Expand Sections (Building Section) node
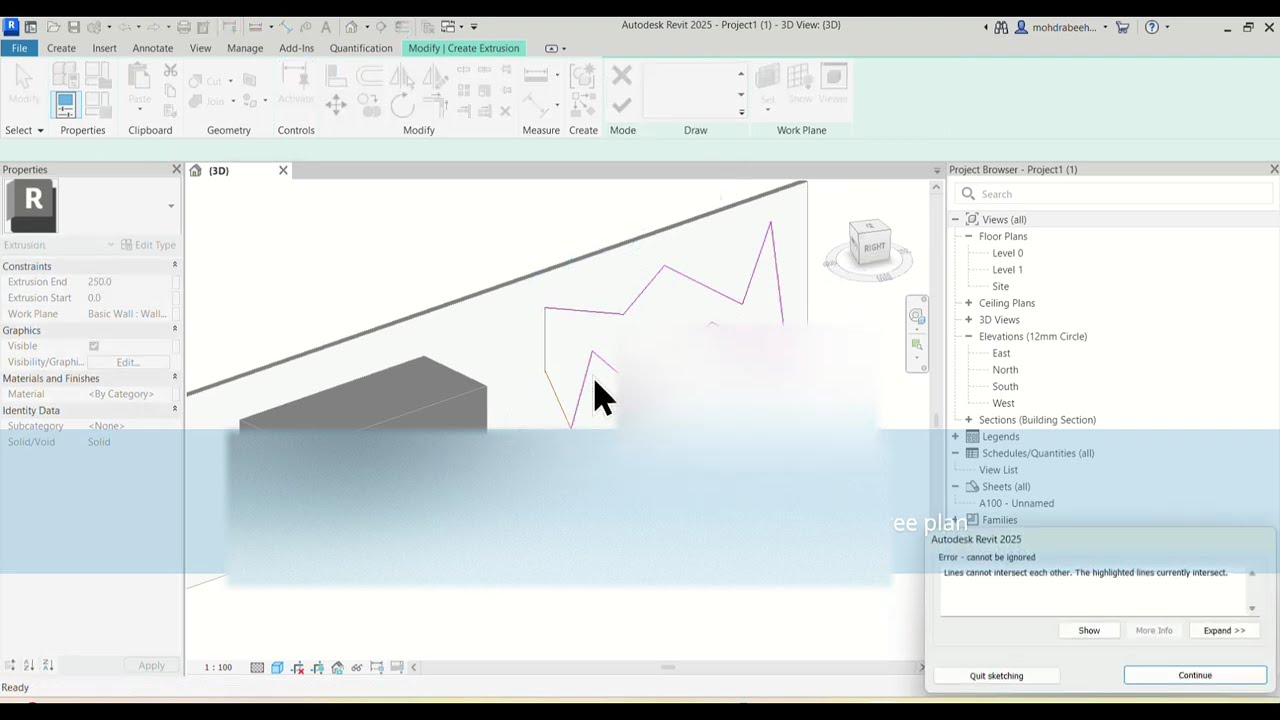1280x720 pixels. pos(968,420)
